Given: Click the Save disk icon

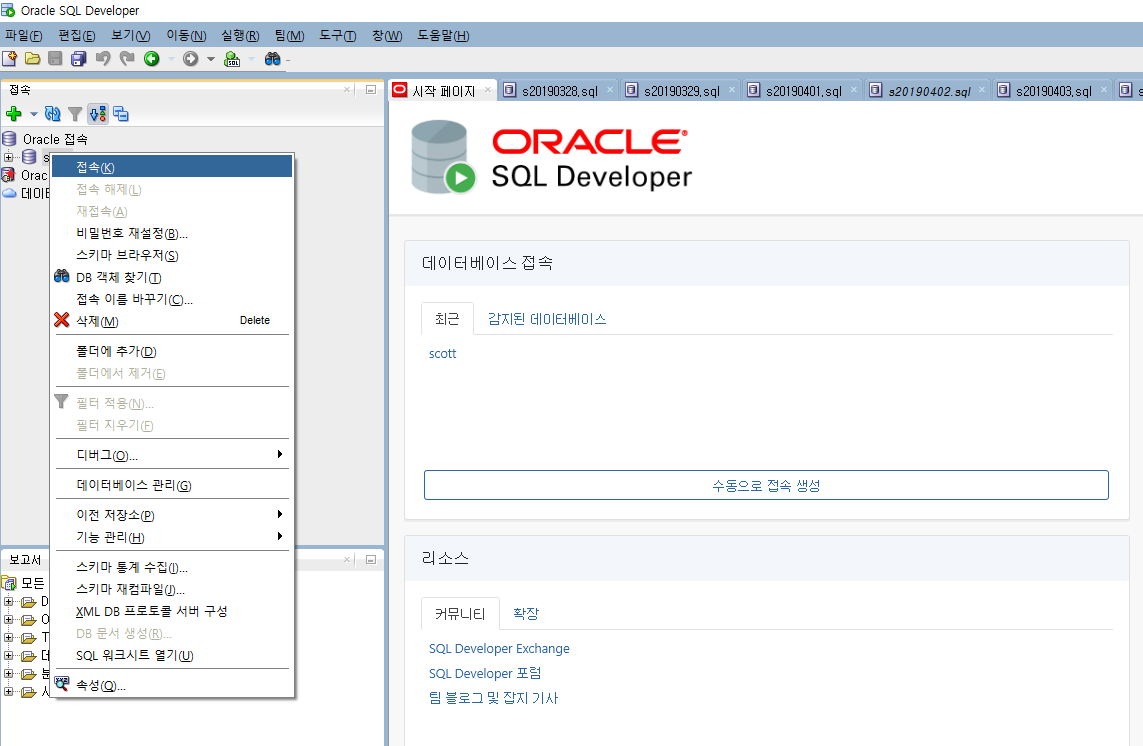Looking at the screenshot, I should pyautogui.click(x=55, y=58).
